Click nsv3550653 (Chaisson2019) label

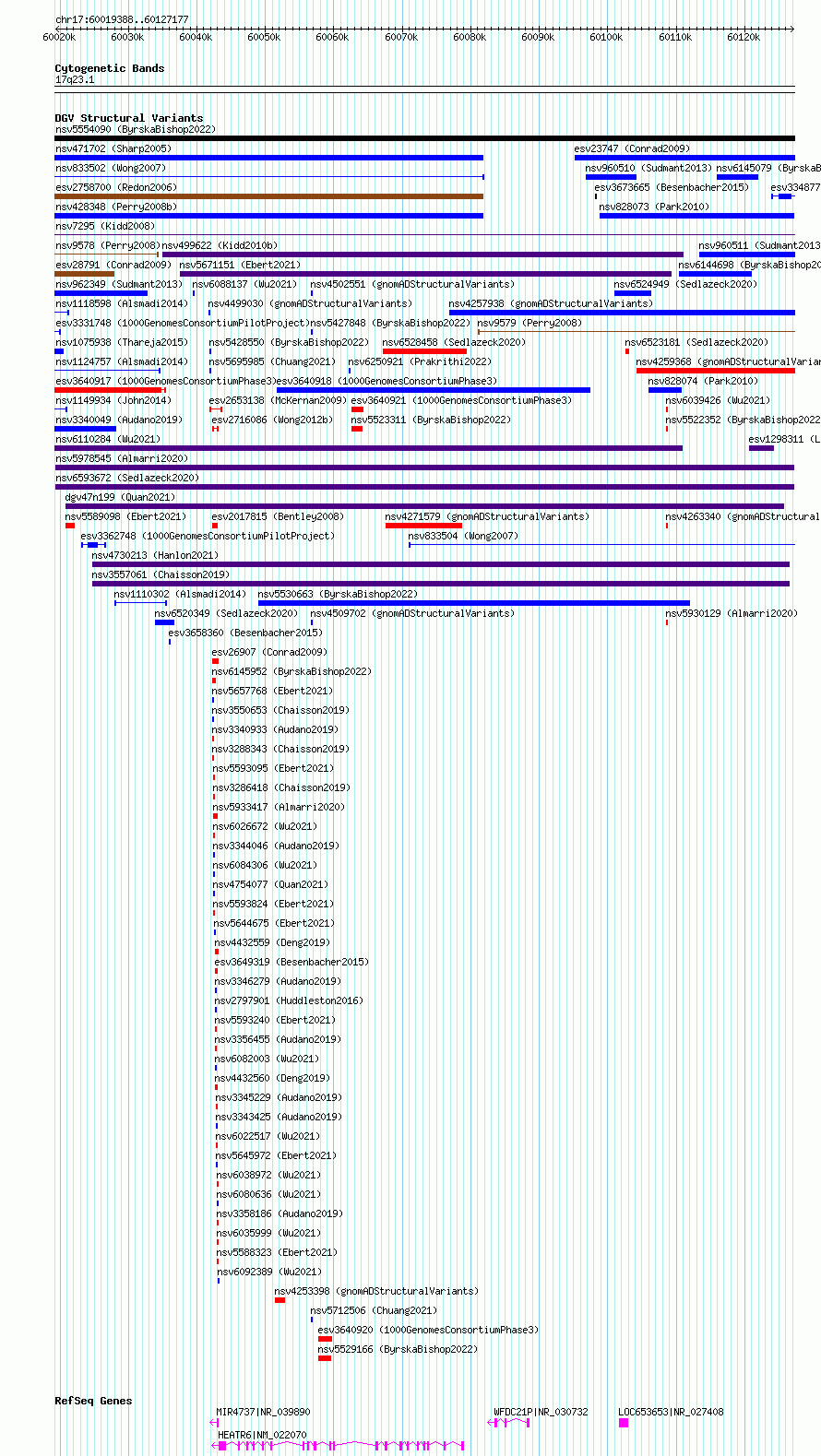pos(280,710)
